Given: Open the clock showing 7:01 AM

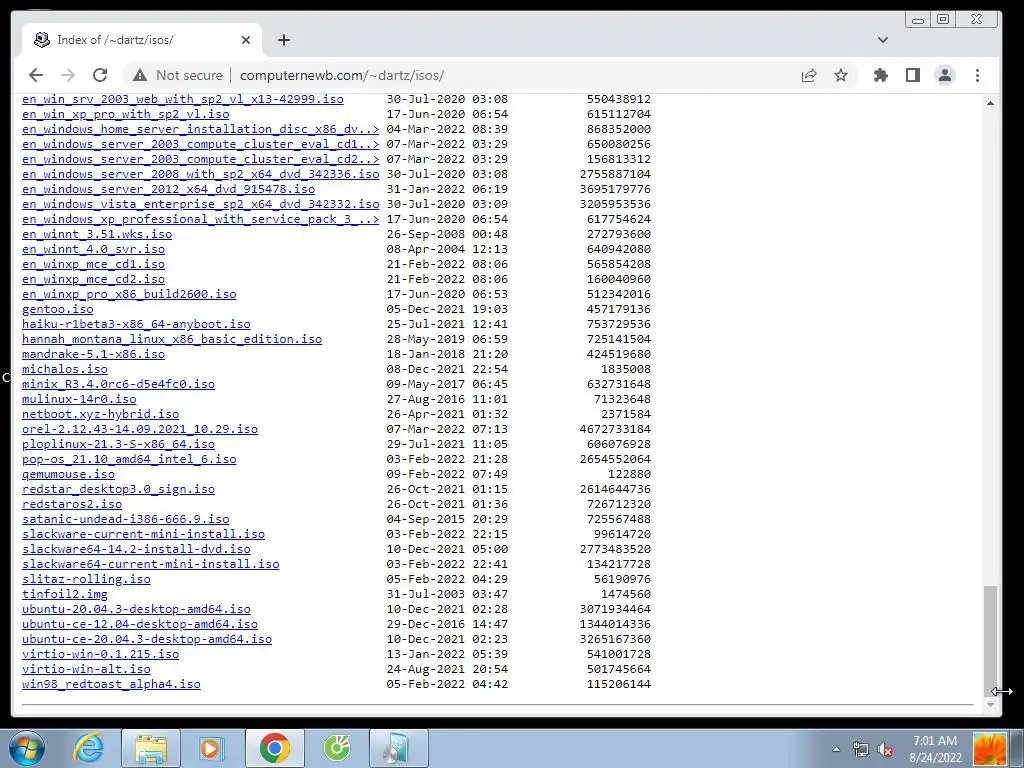Looking at the screenshot, I should point(935,748).
